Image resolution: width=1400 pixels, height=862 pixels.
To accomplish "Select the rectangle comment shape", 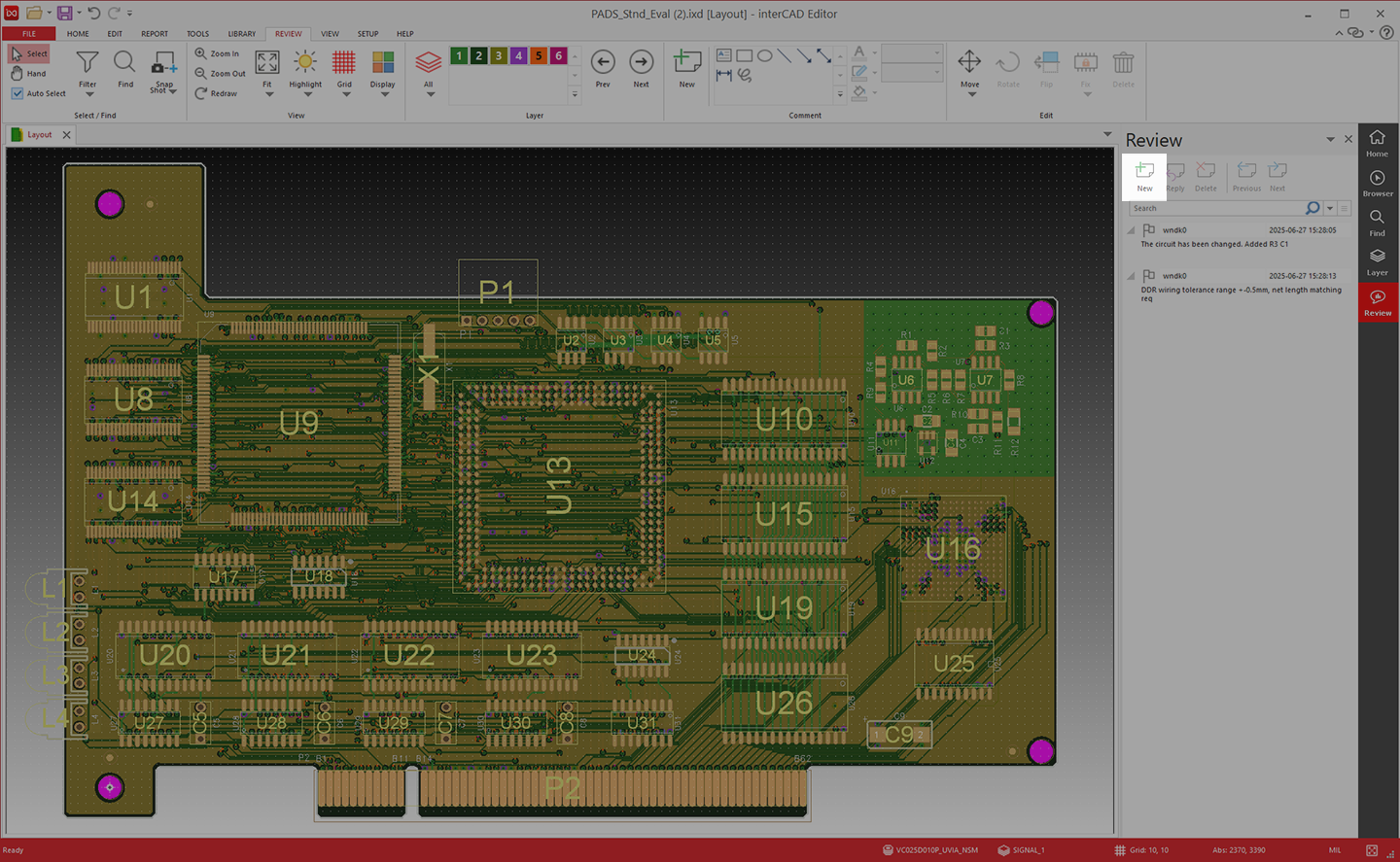I will click(x=745, y=55).
